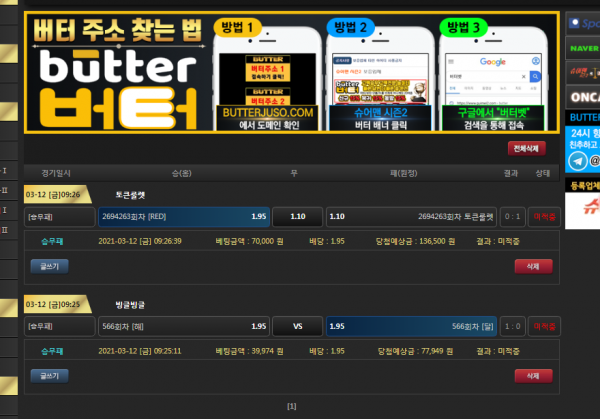The width and height of the screenshot is (600, 419).
Task: Click the 1.10 draw odds box
Action: click(296, 216)
